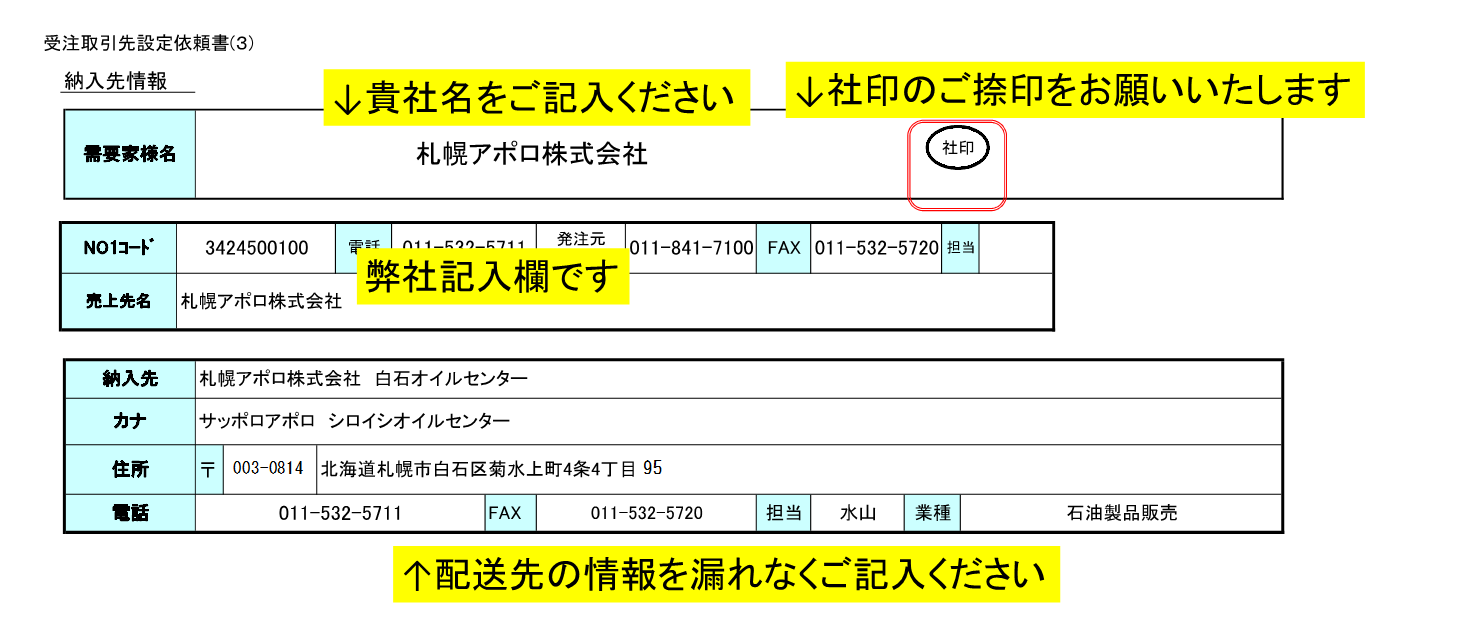The width and height of the screenshot is (1462, 632).
Task: Click the 貴社名をご記入ください yellow note
Action: 537,97
